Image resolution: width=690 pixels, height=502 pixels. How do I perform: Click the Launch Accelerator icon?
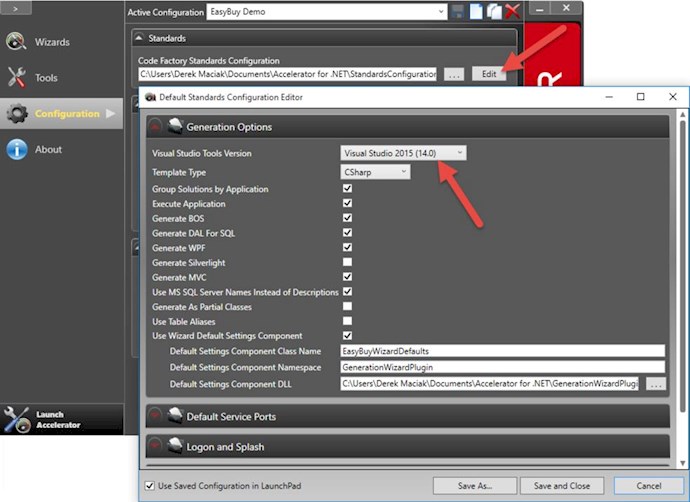point(16,420)
